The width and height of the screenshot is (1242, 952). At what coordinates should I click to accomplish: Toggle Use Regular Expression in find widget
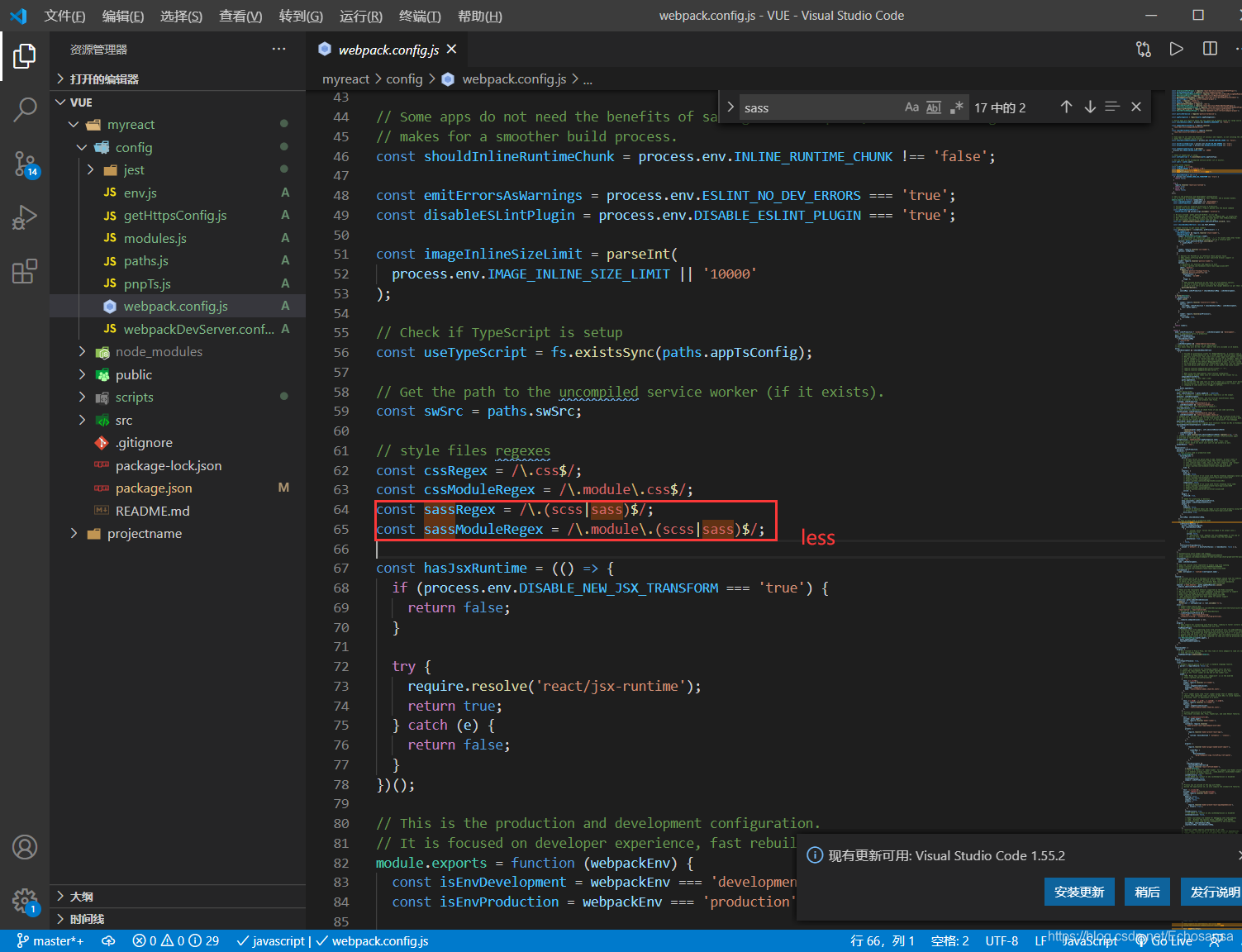957,107
